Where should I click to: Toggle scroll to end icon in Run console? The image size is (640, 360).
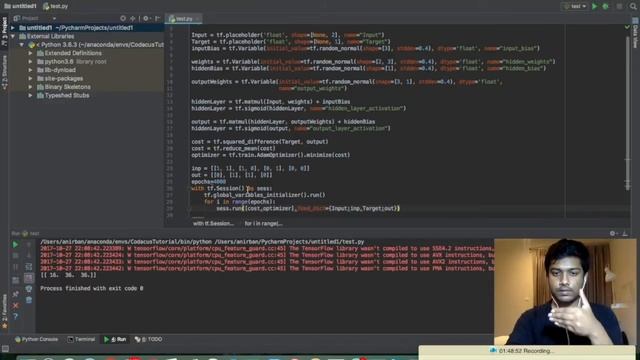pyautogui.click(x=29, y=278)
